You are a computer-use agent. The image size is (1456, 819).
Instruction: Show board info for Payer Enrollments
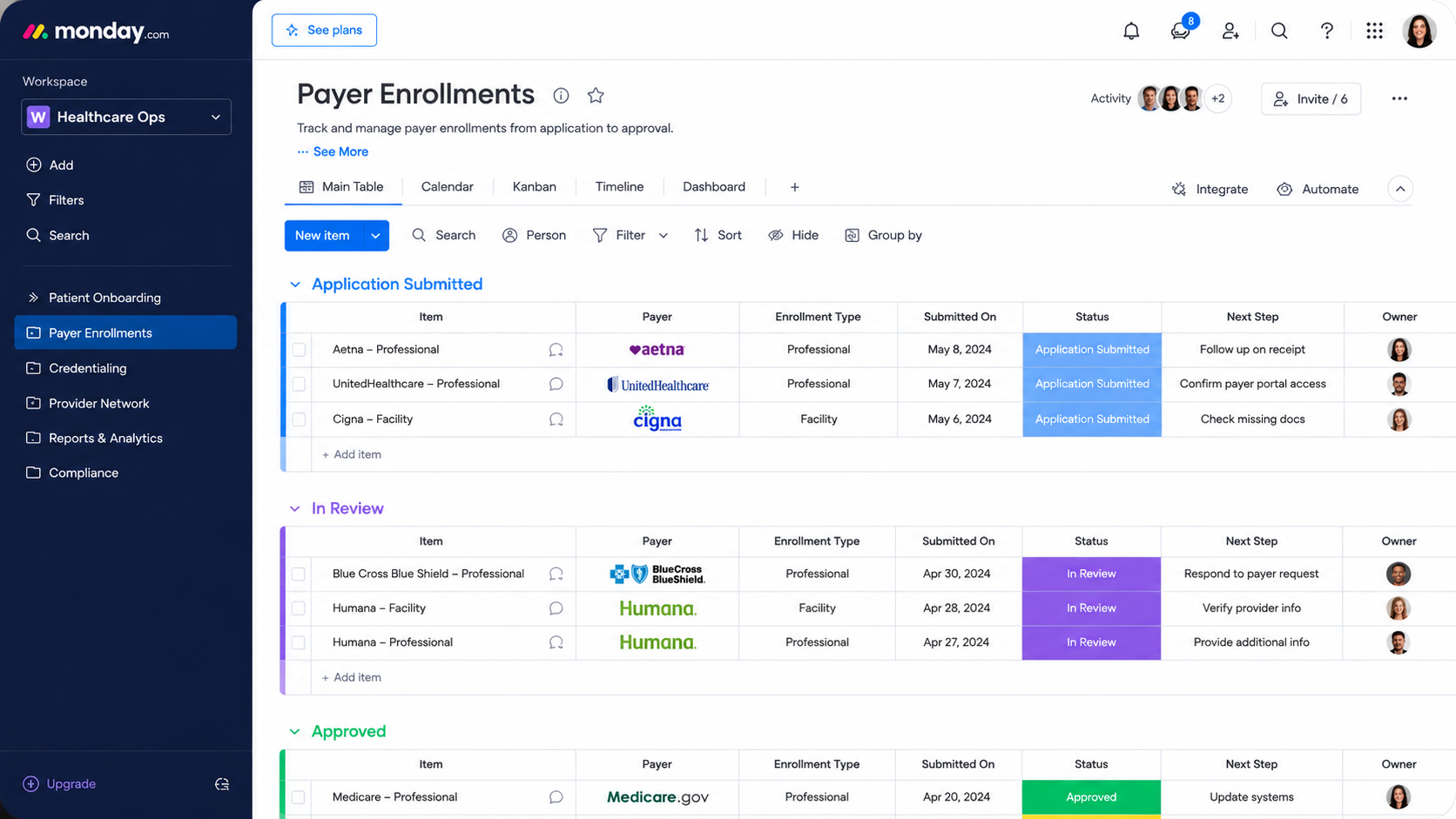point(561,96)
